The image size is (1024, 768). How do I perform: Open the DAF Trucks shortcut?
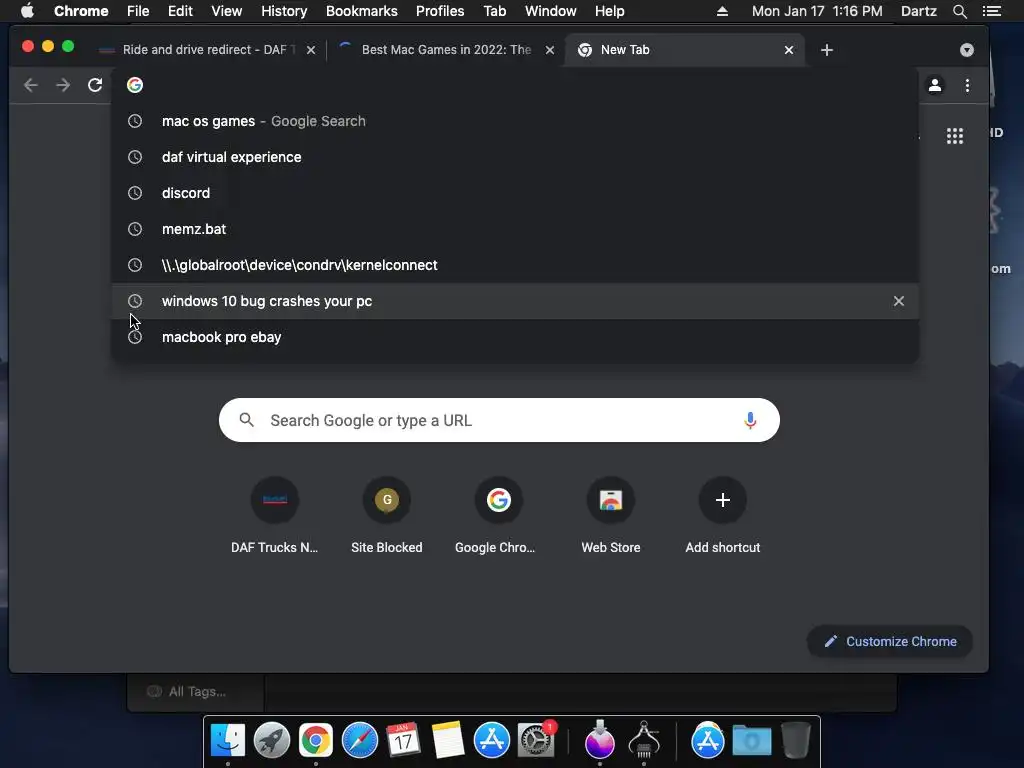click(274, 516)
